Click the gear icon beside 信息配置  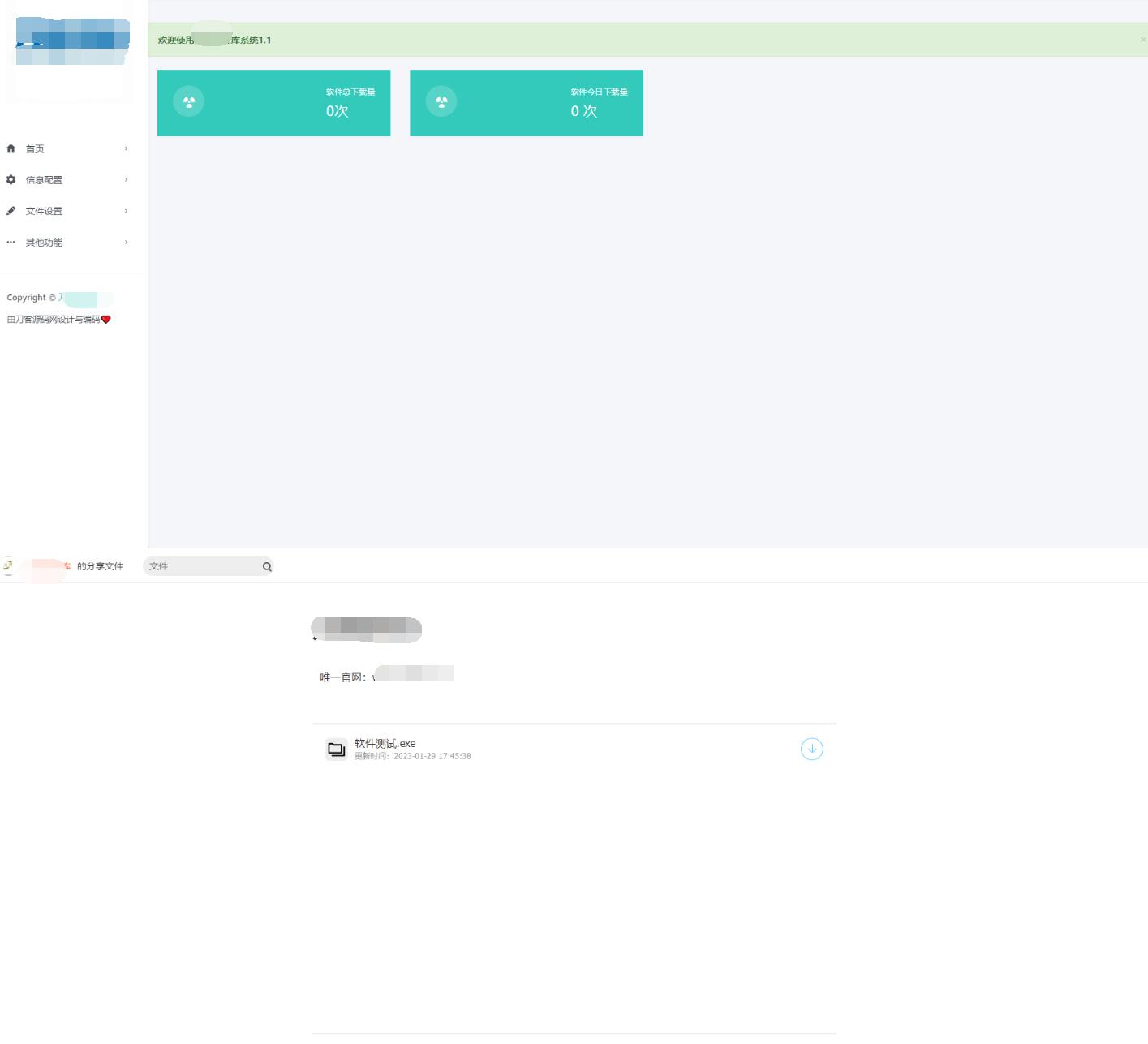tap(11, 179)
